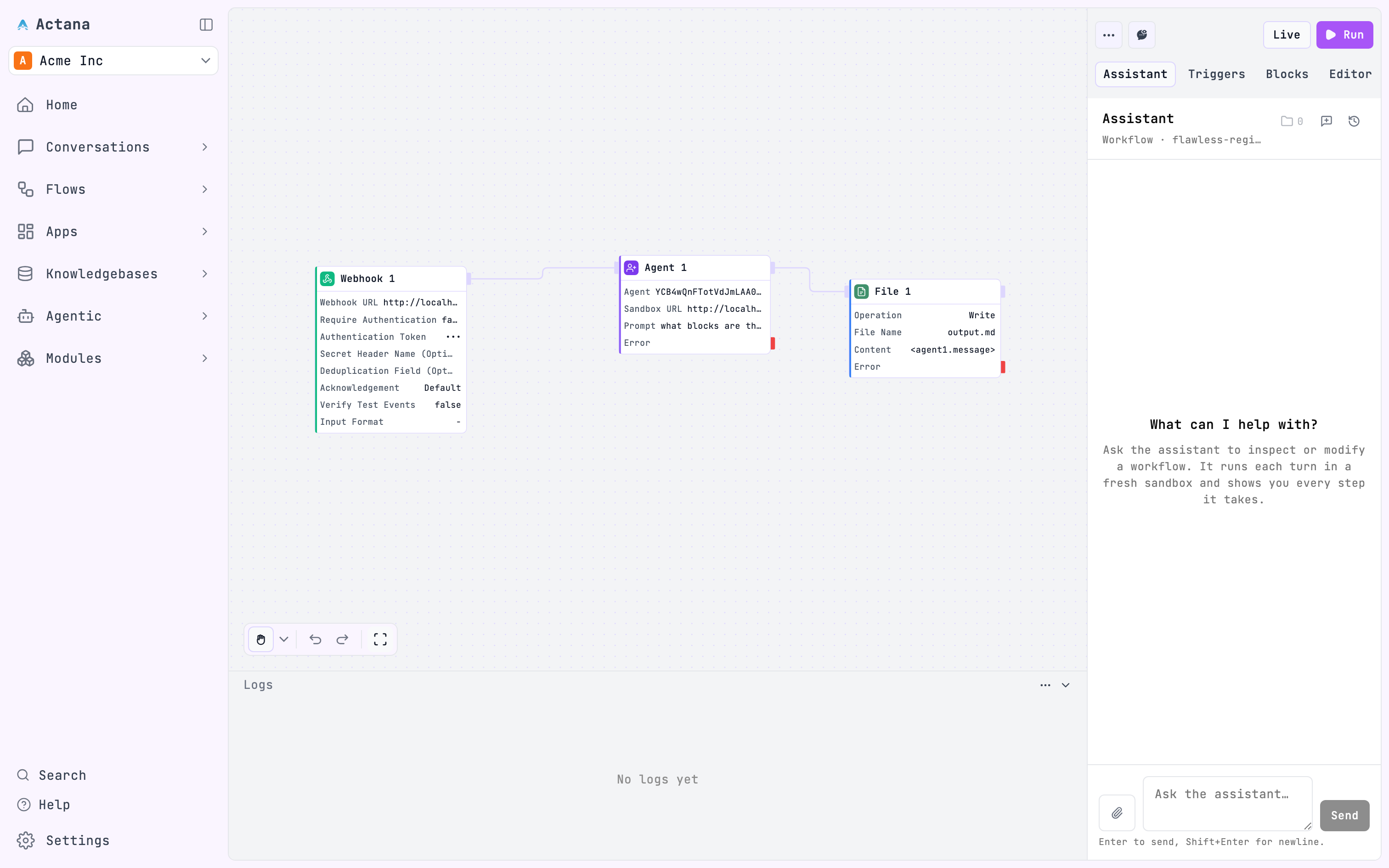
Task: Switch to the Editor tab
Action: tap(1350, 74)
